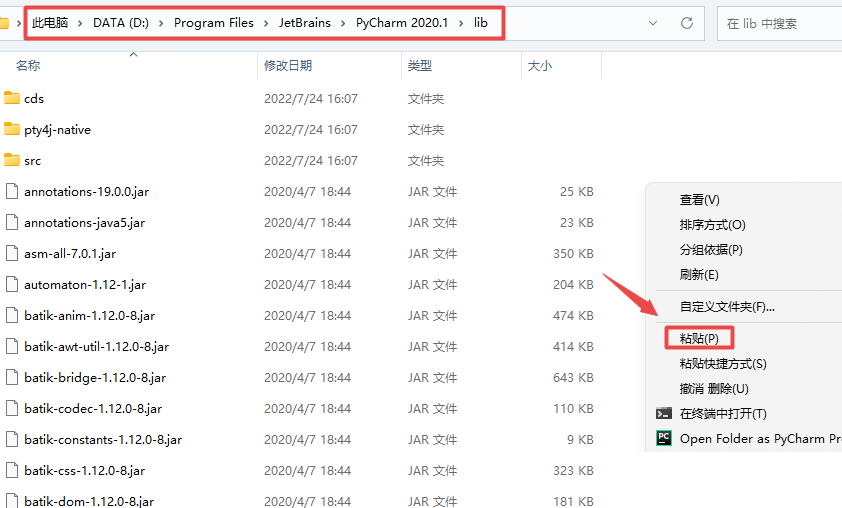Image resolution: width=842 pixels, height=508 pixels.
Task: Sort files by 修改日期 column header
Action: [288, 66]
